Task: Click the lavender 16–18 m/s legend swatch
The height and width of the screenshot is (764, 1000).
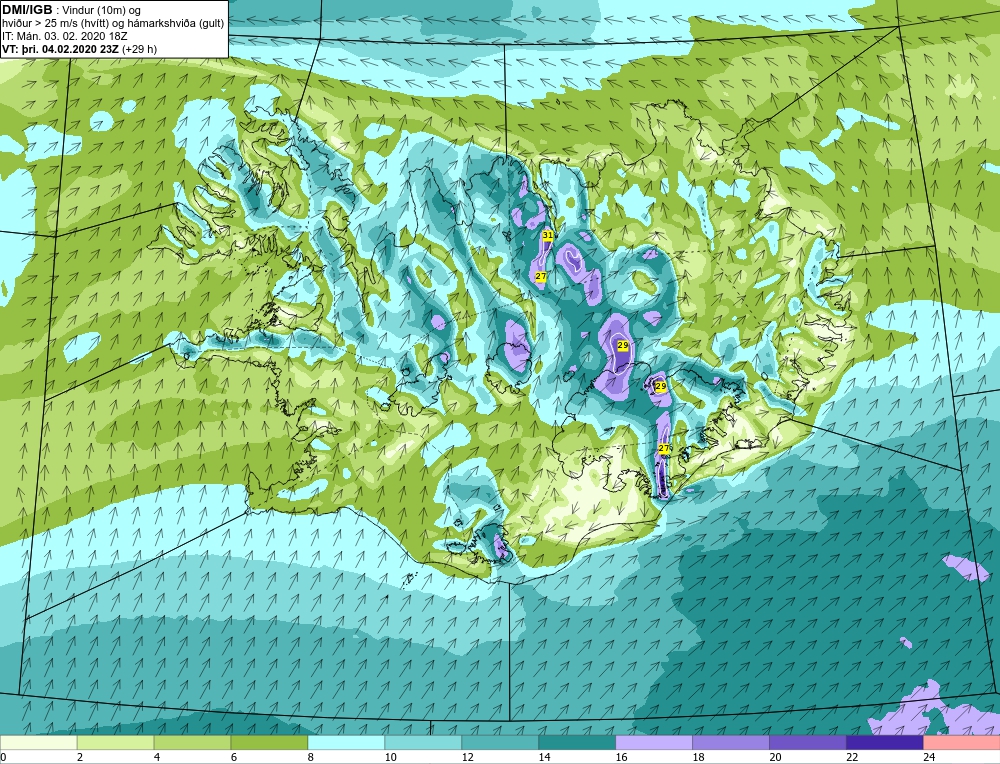Action: click(x=654, y=742)
